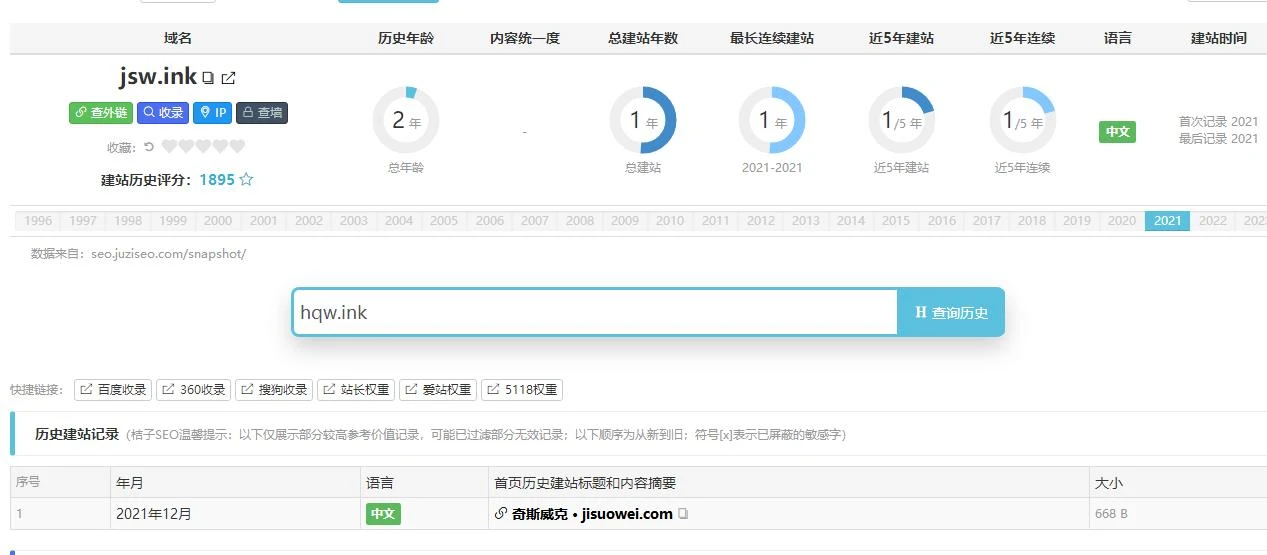Select the fifth heart in 收藏 rating
This screenshot has width=1267, height=555.
[237, 147]
